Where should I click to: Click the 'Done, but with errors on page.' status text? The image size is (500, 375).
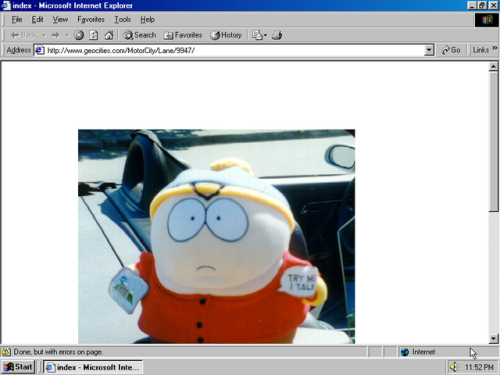coord(58,352)
